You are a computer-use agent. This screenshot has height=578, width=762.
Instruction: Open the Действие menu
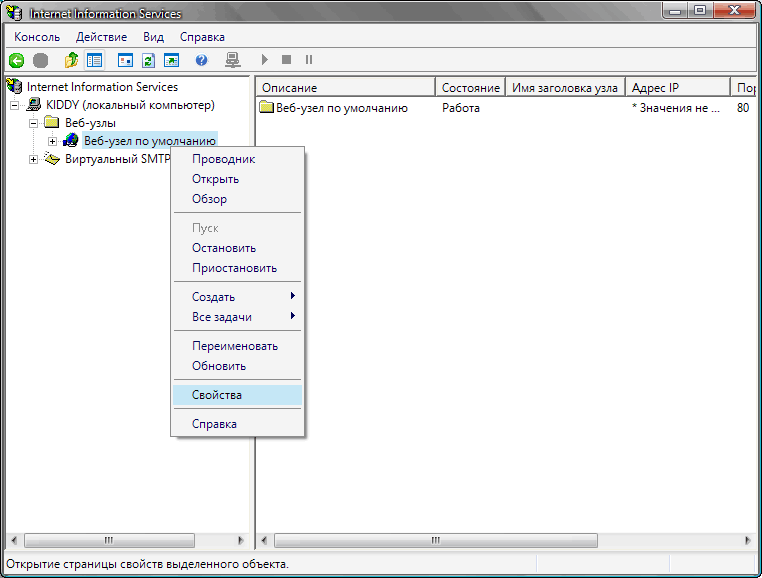101,37
